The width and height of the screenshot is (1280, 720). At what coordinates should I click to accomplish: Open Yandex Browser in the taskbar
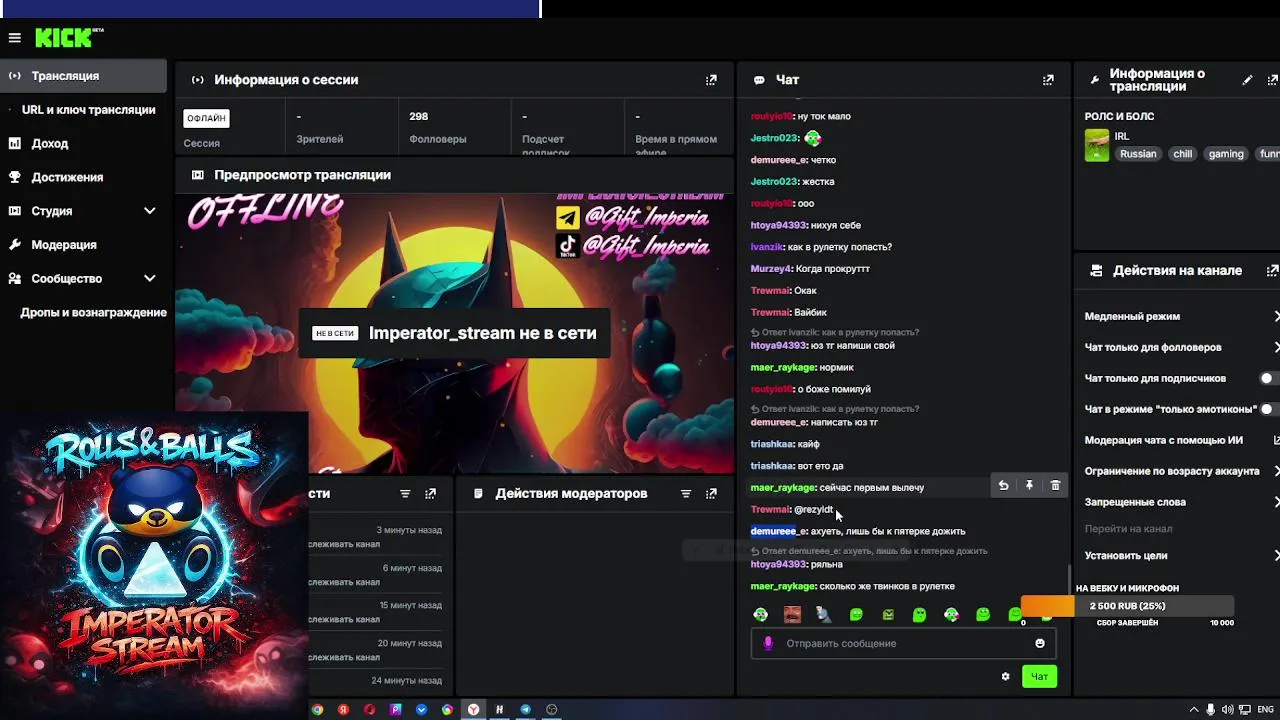pos(473,710)
